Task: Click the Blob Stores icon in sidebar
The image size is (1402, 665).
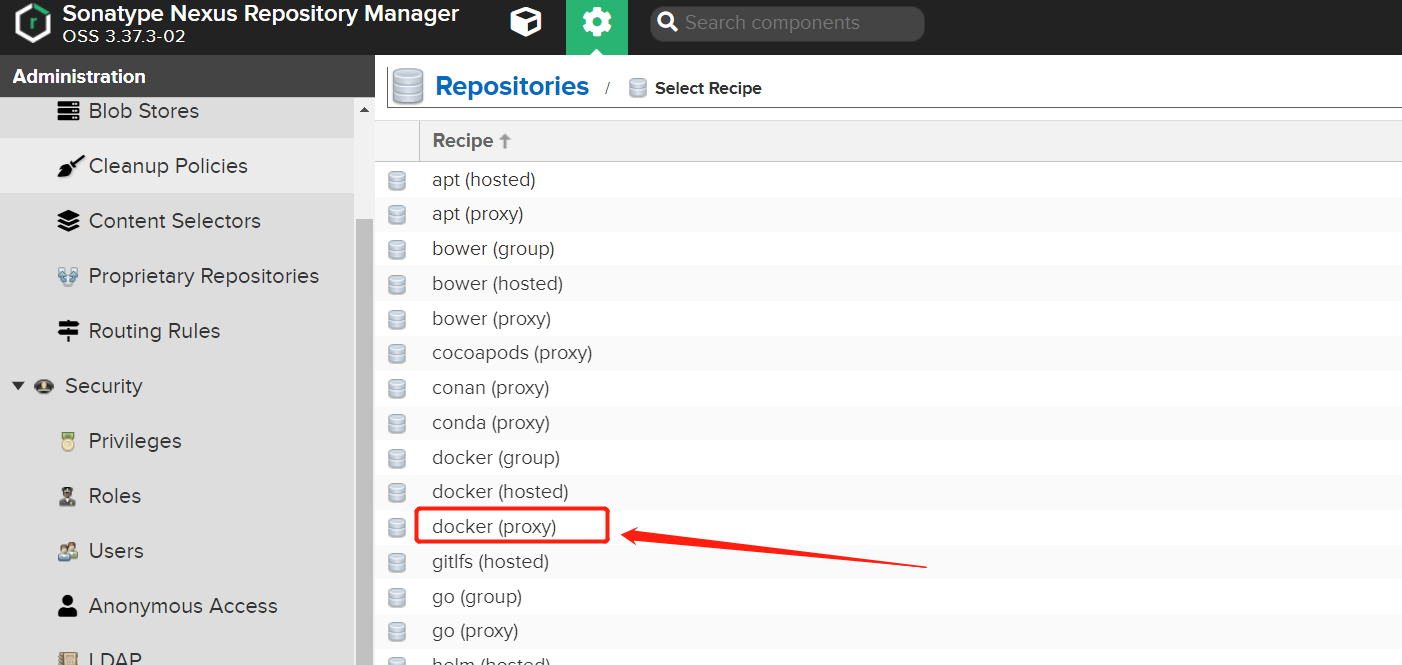Action: [x=68, y=111]
